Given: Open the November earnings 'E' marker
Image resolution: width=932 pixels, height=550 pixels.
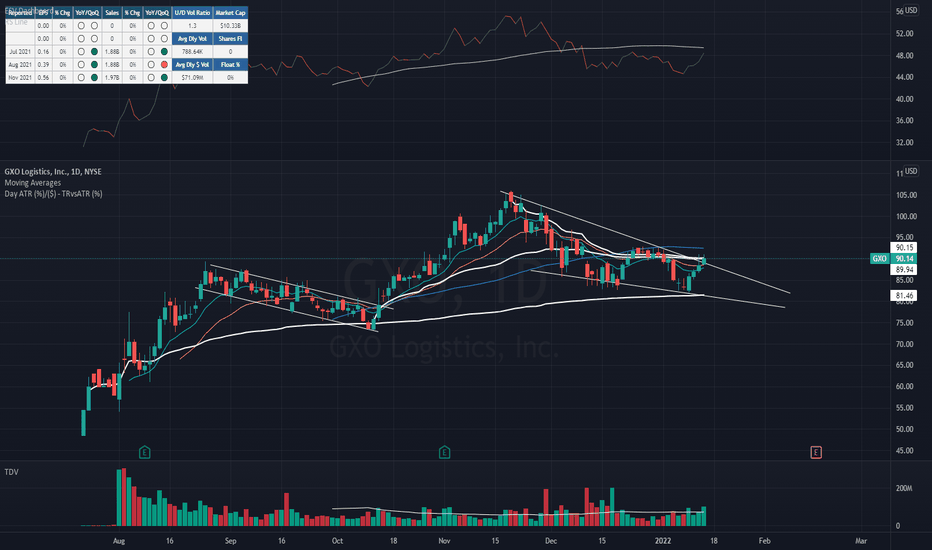Looking at the screenshot, I should pos(444,452).
